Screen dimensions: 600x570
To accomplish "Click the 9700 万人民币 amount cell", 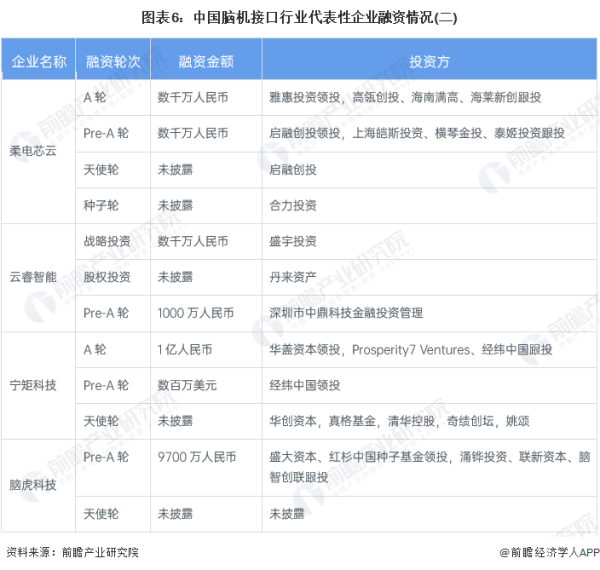I will tap(196, 457).
